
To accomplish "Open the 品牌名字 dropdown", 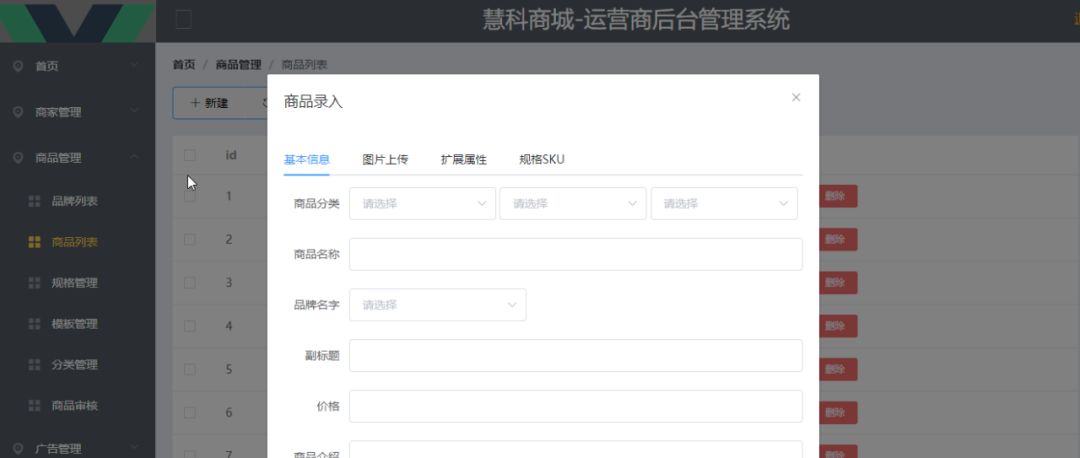I will (x=437, y=305).
